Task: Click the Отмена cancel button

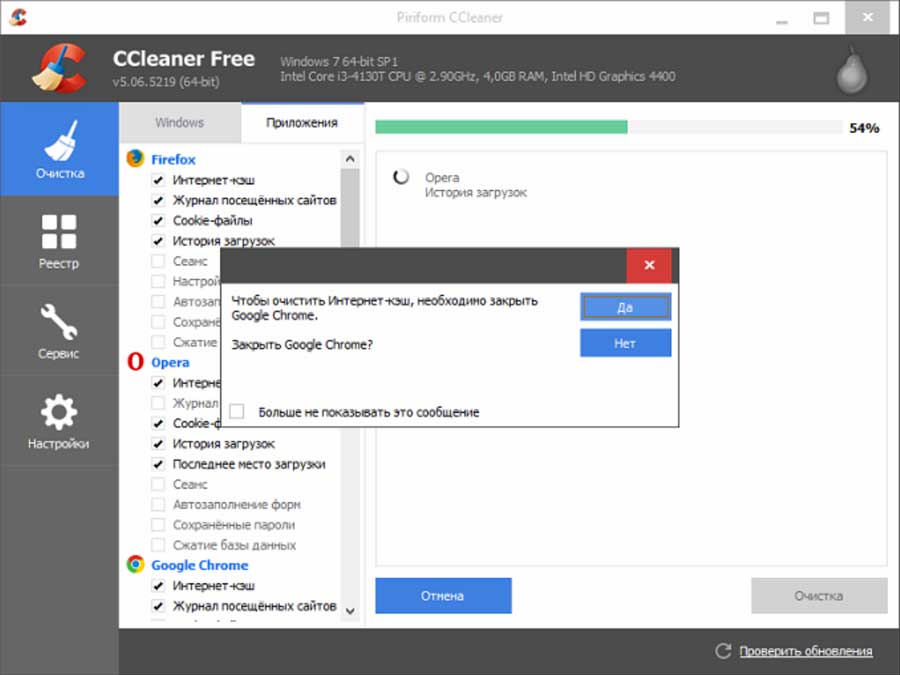Action: pyautogui.click(x=443, y=596)
